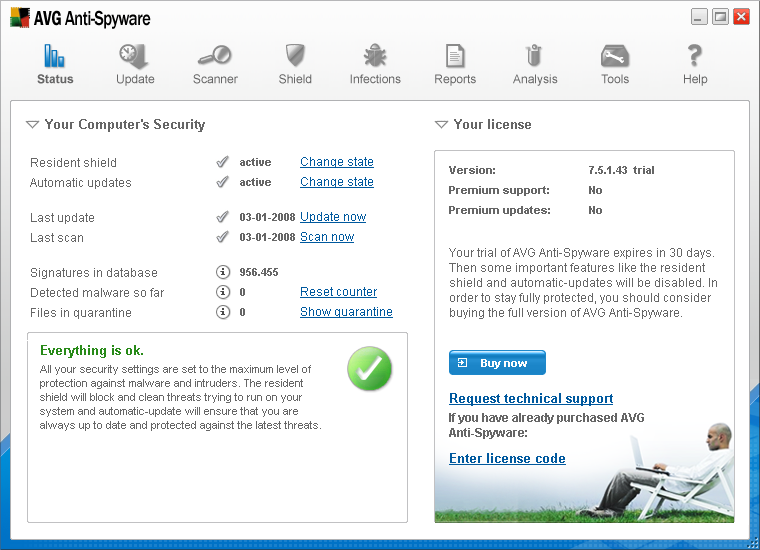The width and height of the screenshot is (760, 550).
Task: Open the Status section
Action: click(55, 64)
